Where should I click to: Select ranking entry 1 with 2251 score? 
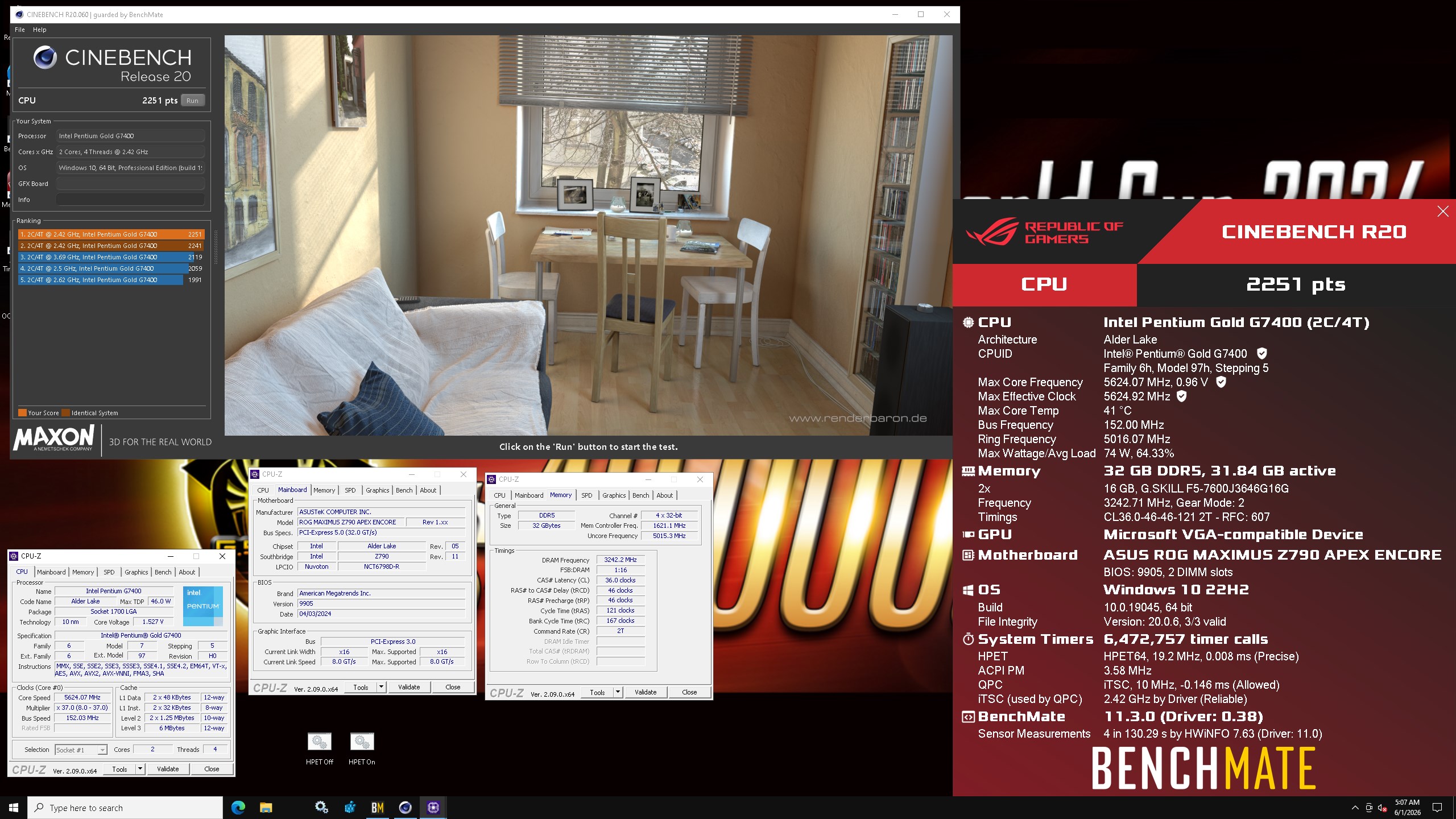[110, 234]
